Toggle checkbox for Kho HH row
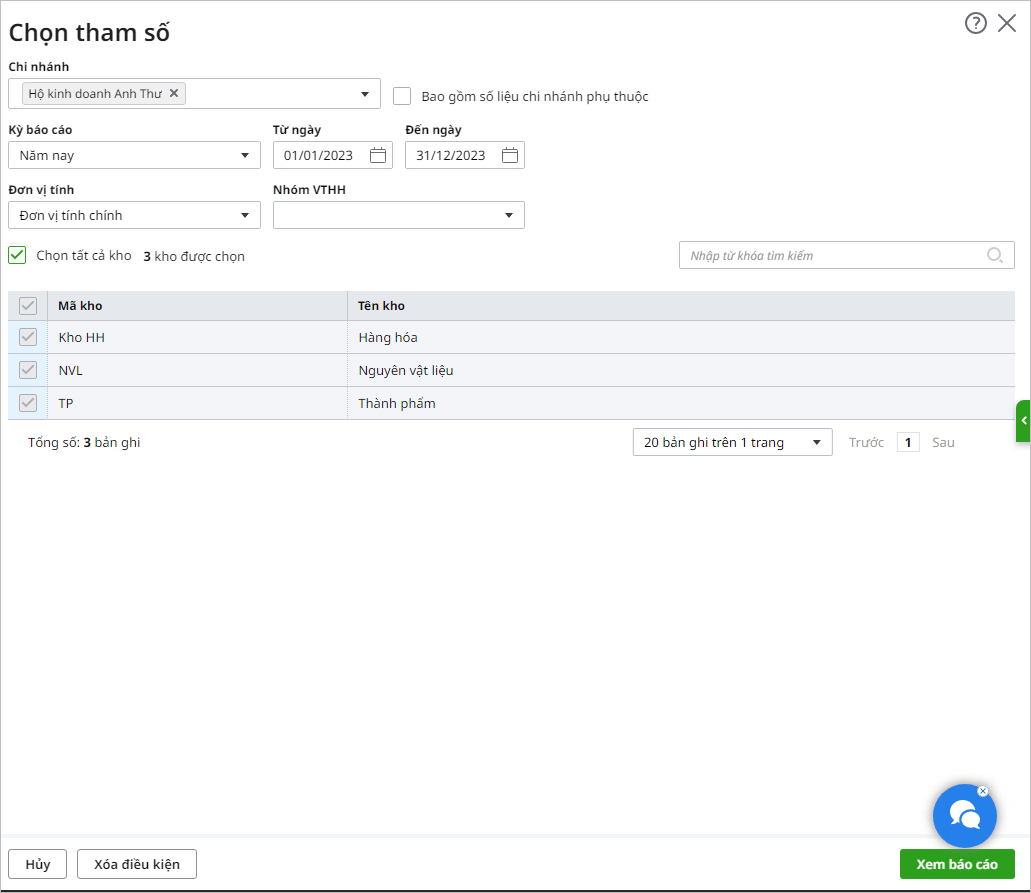 [x=28, y=337]
